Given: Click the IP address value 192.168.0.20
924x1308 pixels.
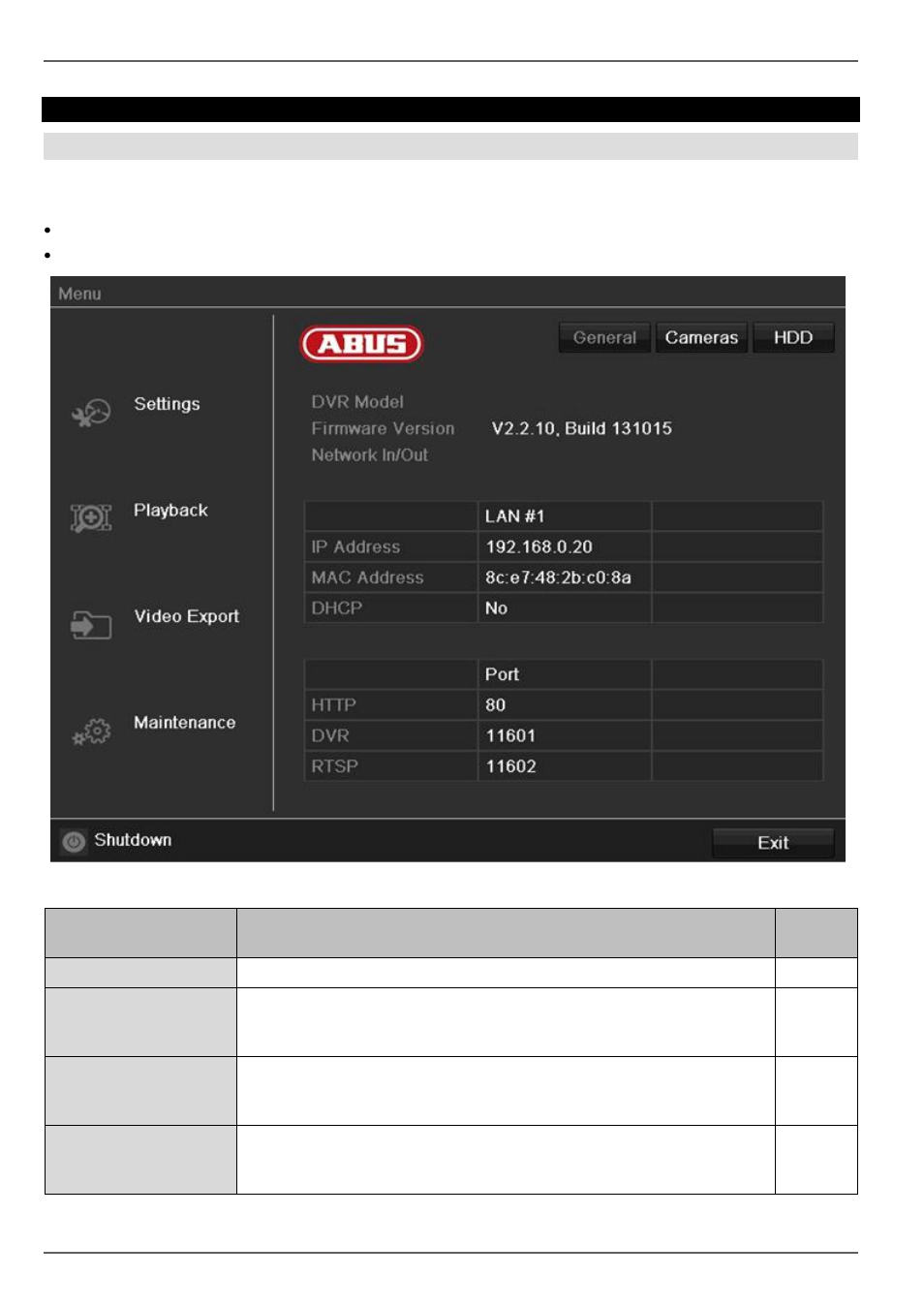Looking at the screenshot, I should (x=539, y=546).
